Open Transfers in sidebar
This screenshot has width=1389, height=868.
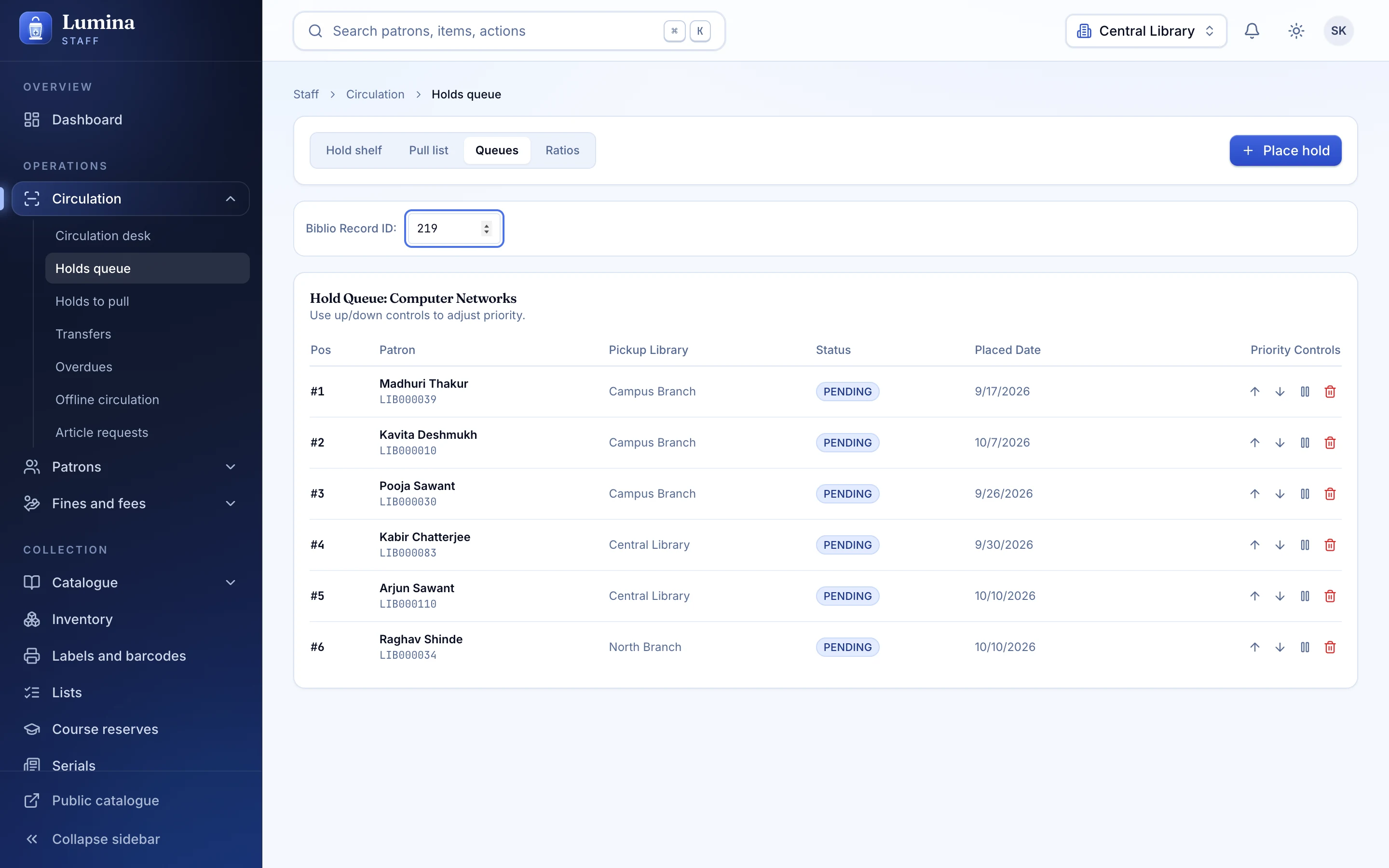pos(148,334)
